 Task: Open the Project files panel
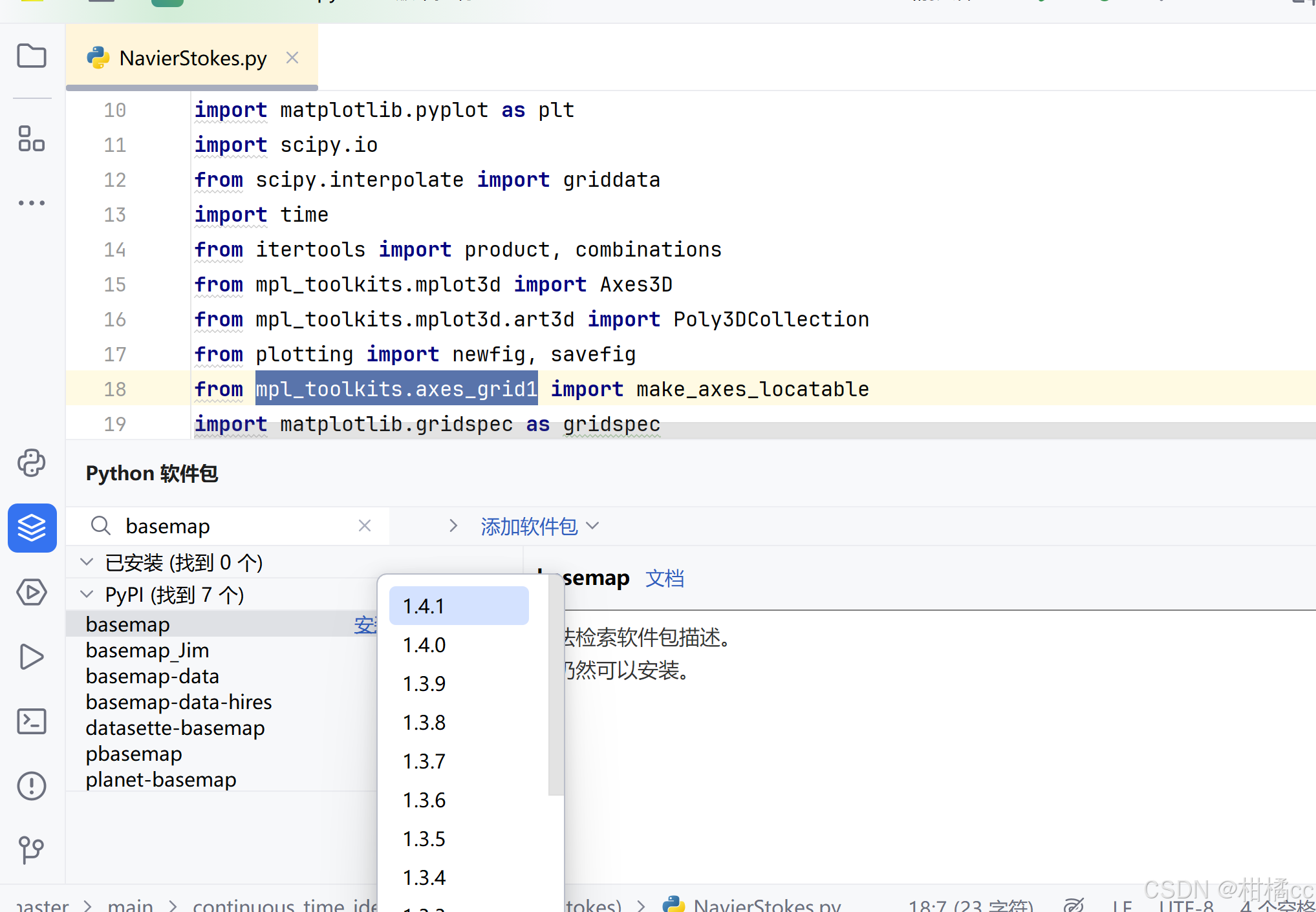(32, 56)
